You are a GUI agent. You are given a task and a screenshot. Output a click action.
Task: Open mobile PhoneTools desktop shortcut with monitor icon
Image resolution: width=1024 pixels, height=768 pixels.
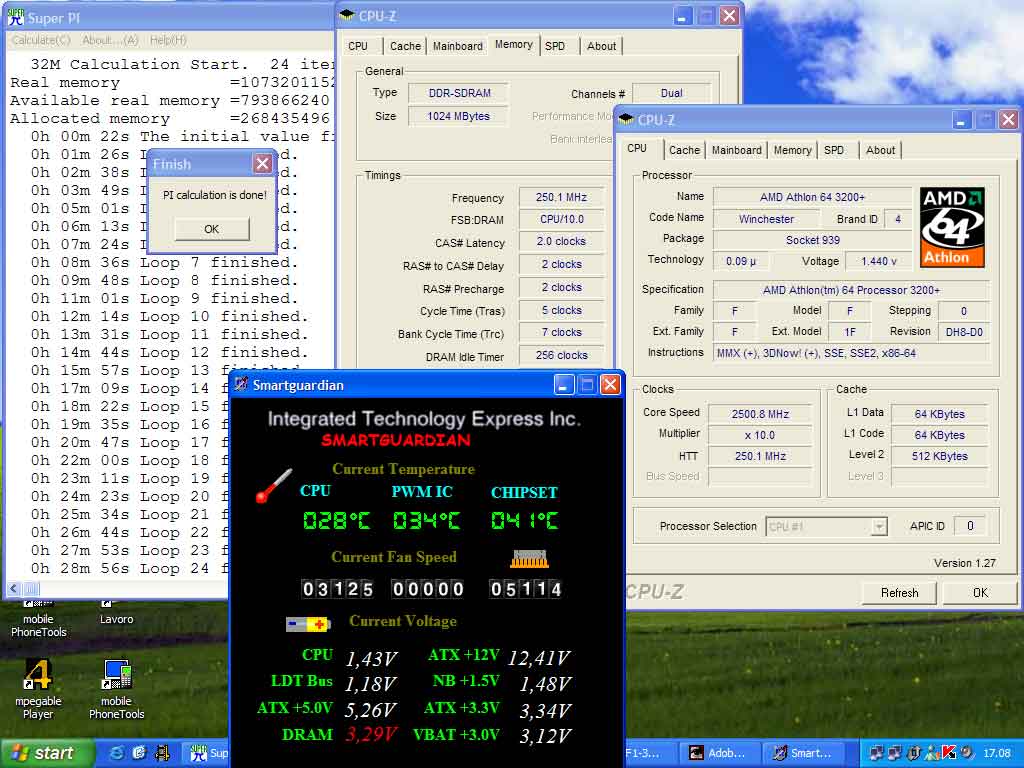(x=116, y=688)
